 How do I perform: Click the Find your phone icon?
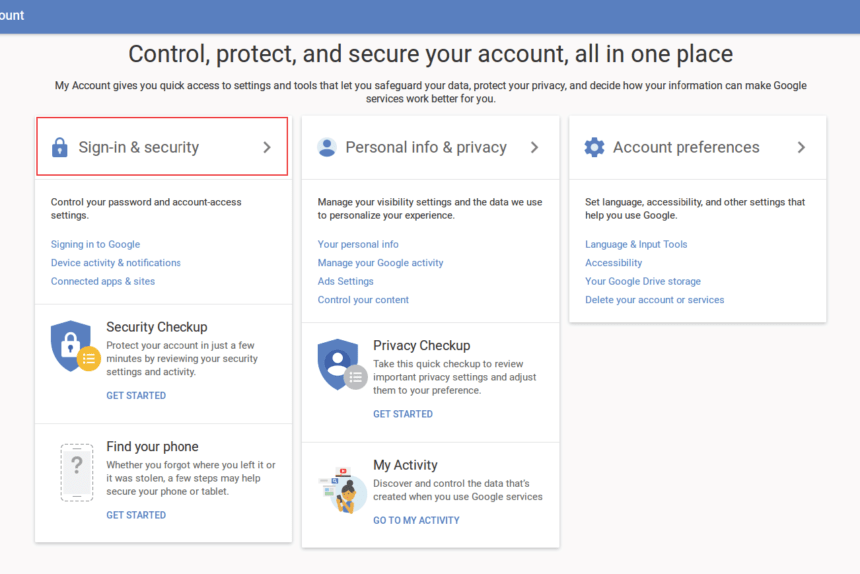(x=76, y=472)
